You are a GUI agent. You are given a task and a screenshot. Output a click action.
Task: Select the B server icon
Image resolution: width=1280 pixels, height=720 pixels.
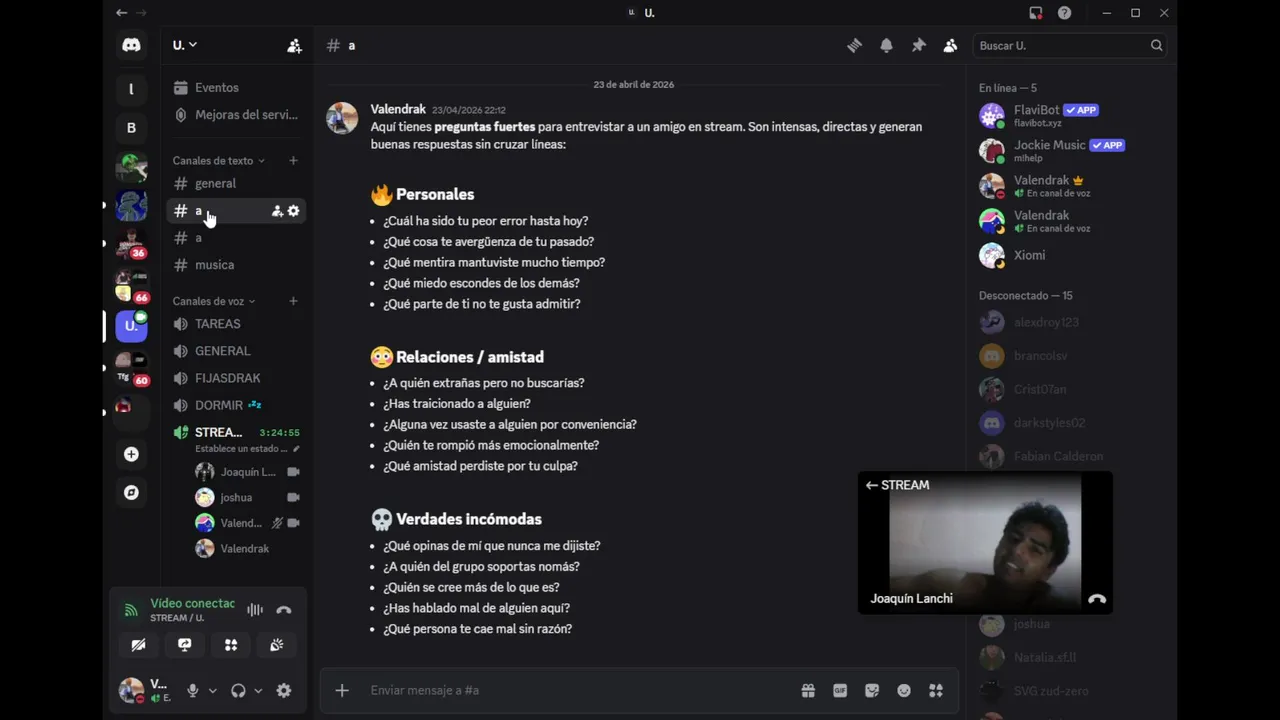click(x=131, y=128)
